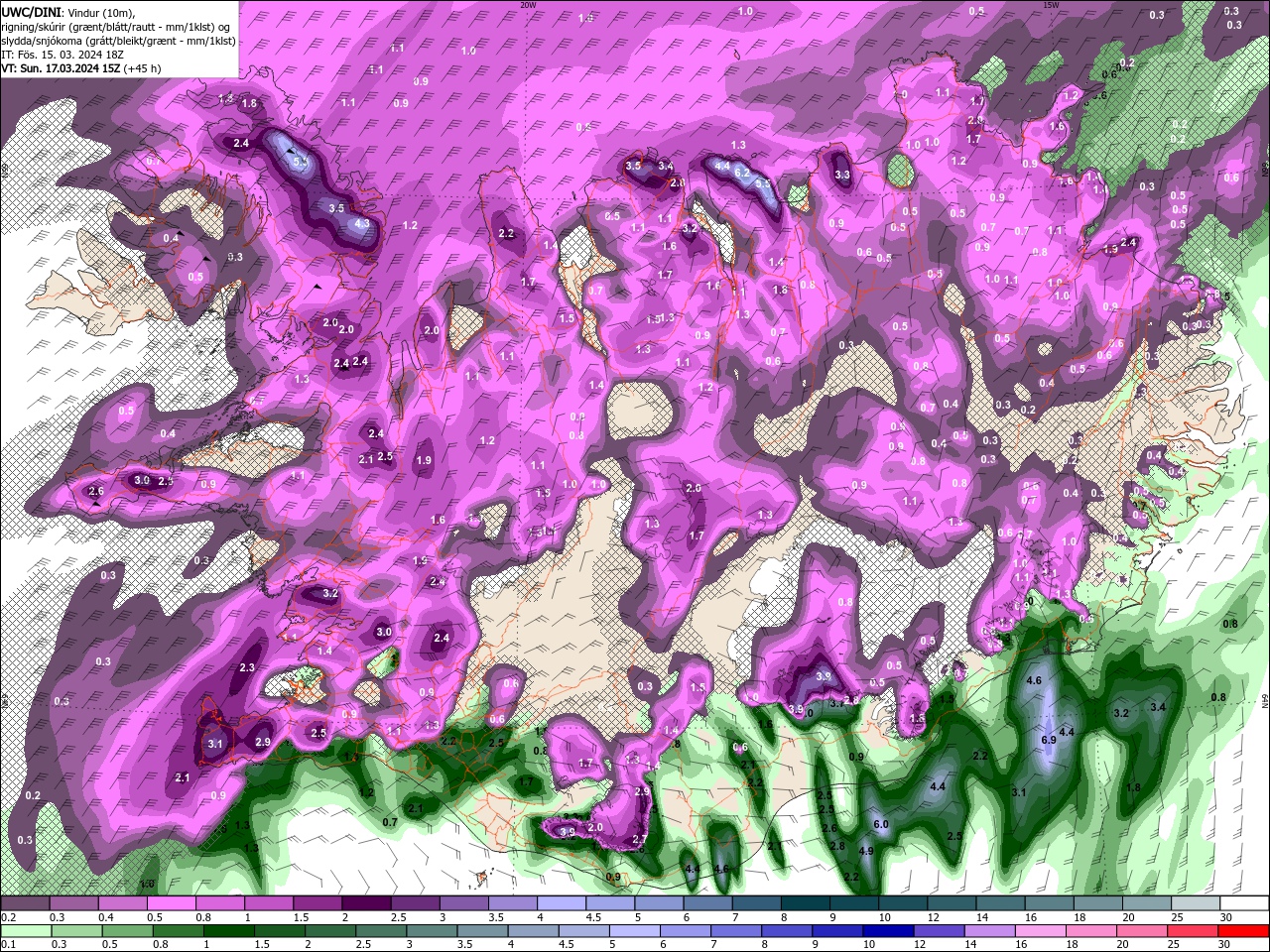Pick the light violet swatch labeled 14 in rain legend
Viewport: 1270px width, 952px height.
point(988,931)
